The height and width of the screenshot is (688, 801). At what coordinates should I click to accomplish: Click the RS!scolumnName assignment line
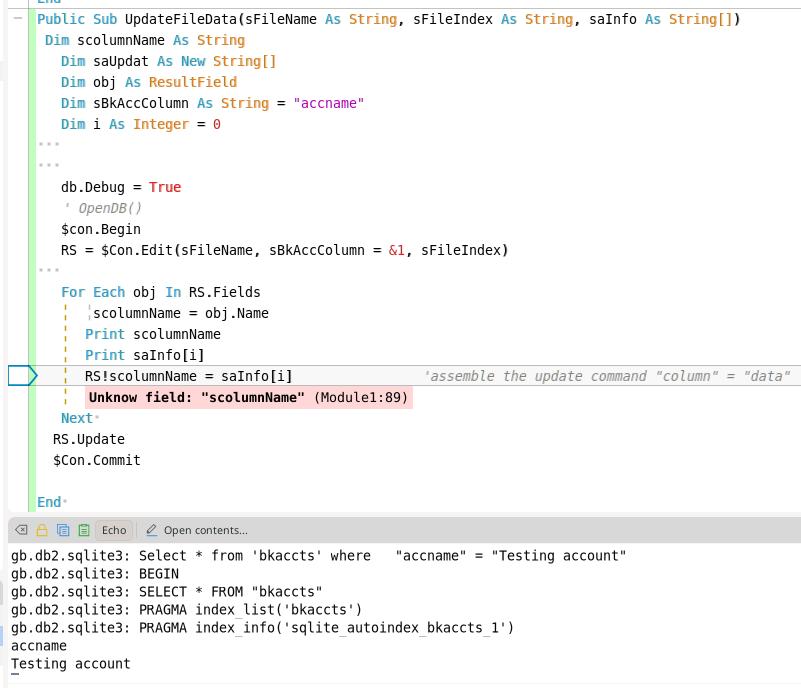[x=189, y=376]
